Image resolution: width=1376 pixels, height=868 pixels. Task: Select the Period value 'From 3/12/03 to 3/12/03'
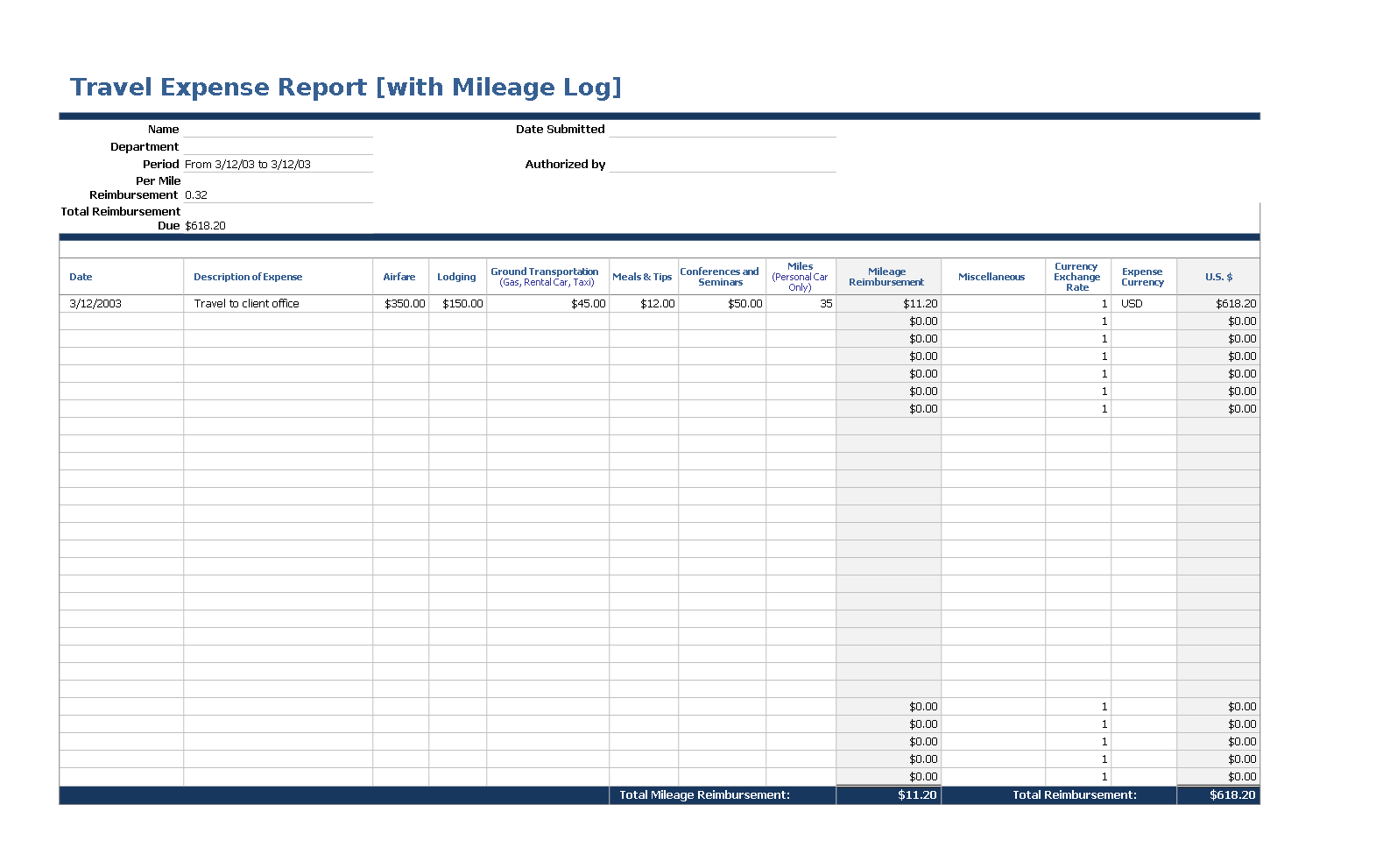coord(248,164)
